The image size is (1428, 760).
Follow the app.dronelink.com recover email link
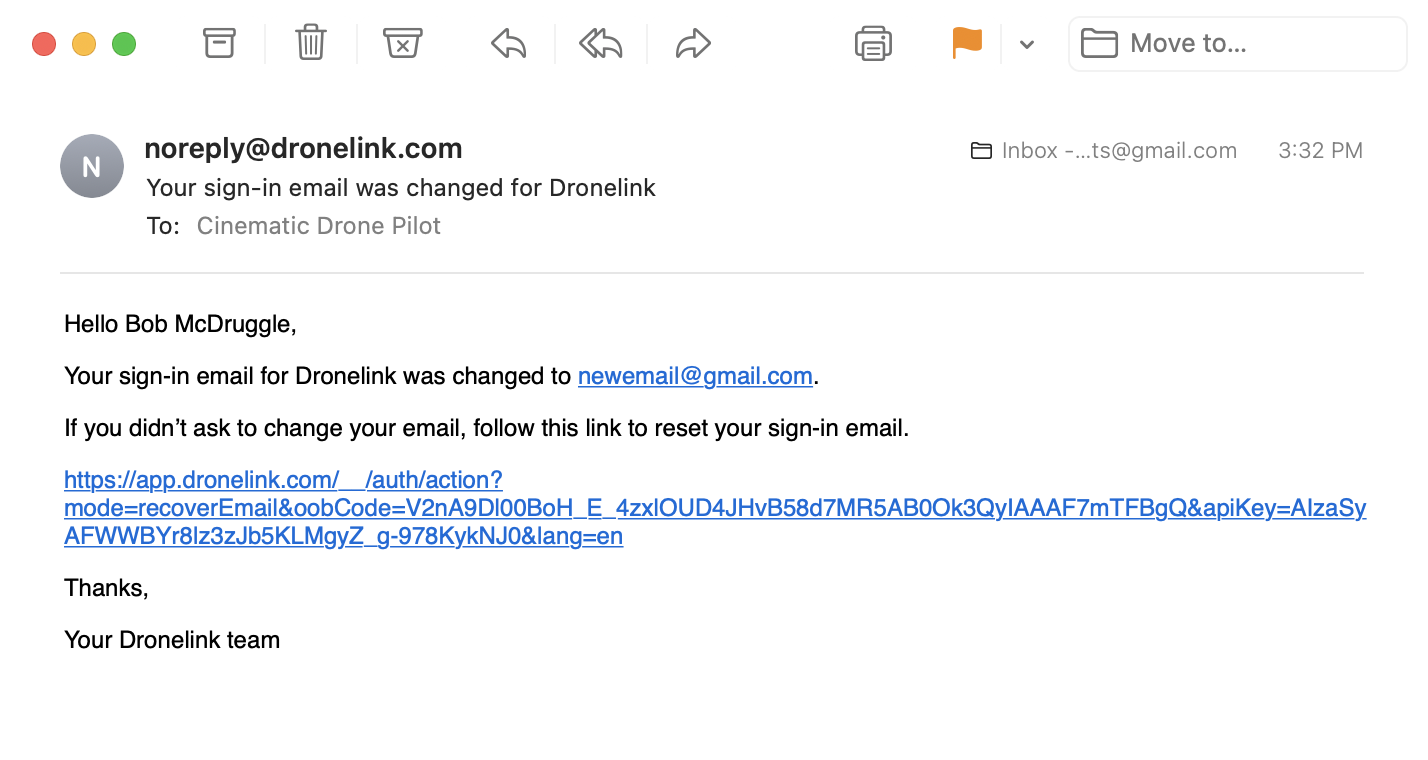[715, 508]
